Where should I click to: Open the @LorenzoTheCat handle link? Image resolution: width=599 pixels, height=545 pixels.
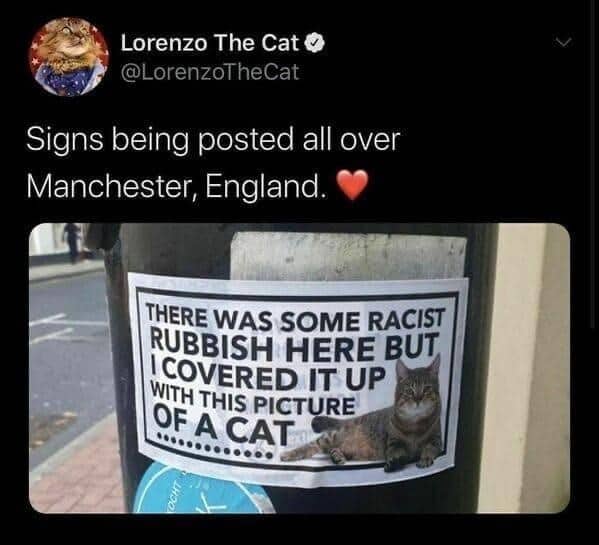pyautogui.click(x=209, y=72)
